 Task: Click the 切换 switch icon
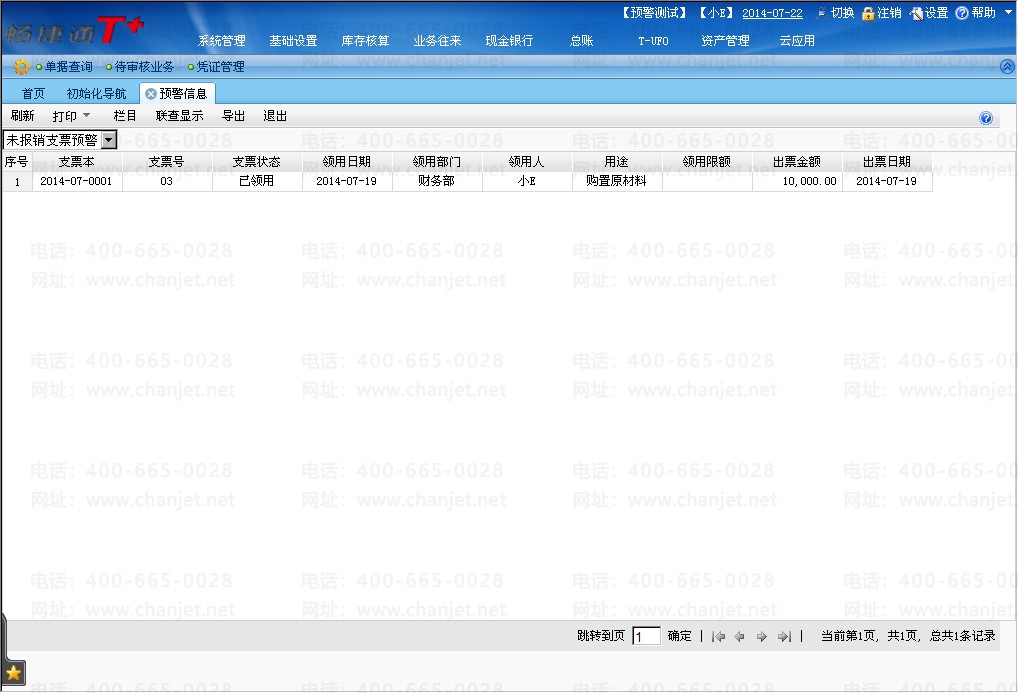(x=822, y=13)
